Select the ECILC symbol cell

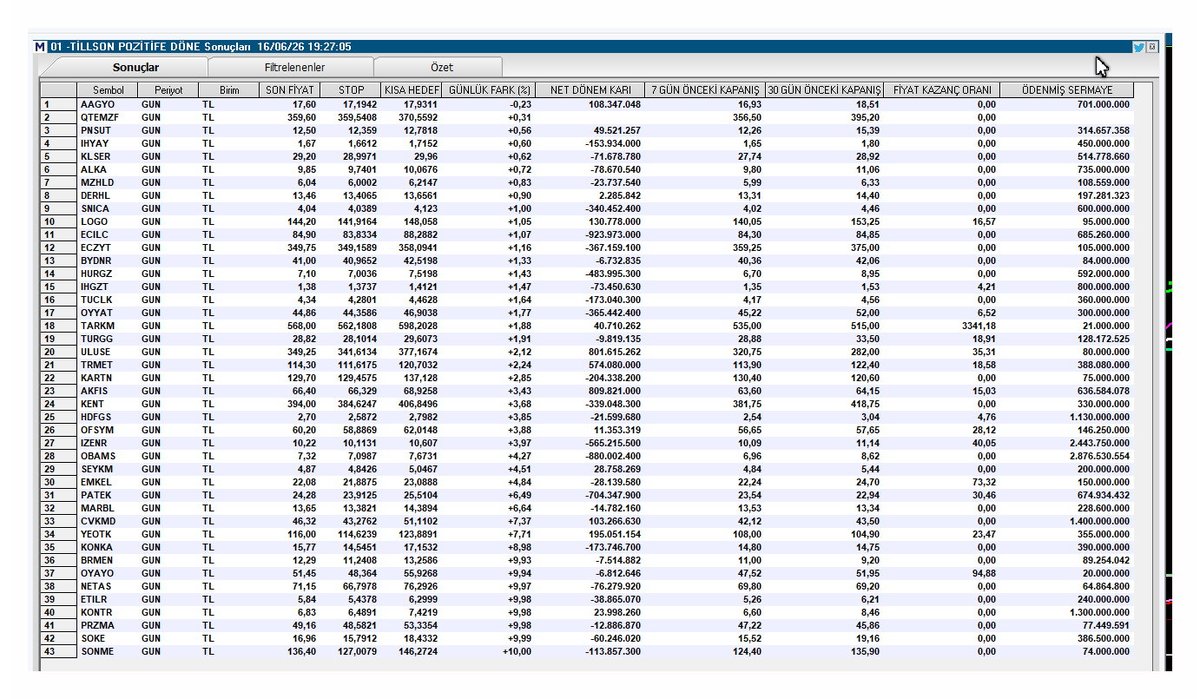108,234
